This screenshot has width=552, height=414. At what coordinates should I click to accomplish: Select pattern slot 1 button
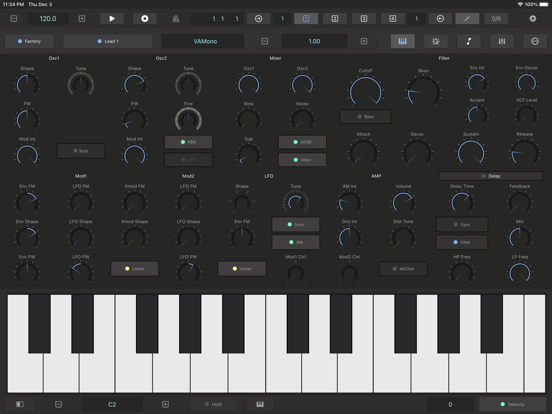click(306, 19)
